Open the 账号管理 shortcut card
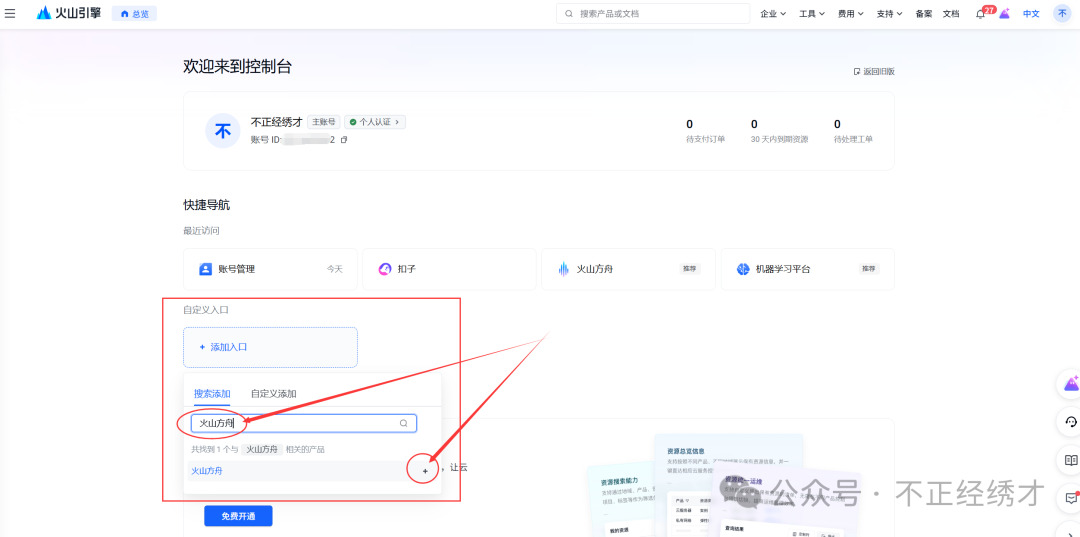Viewport: 1080px width, 537px height. coord(270,269)
